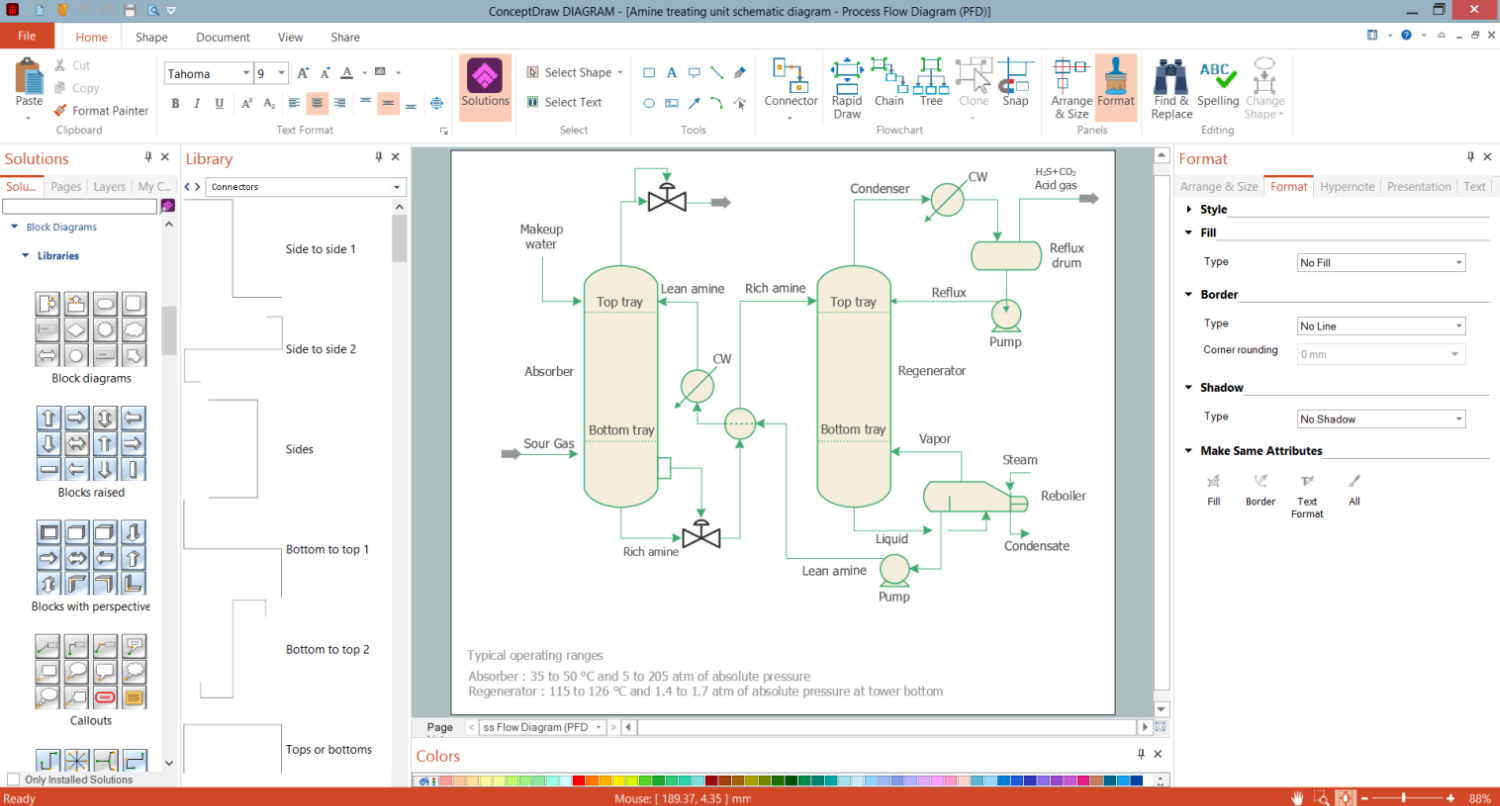The image size is (1500, 806).
Task: Enable Only Installed Solutions checkbox
Action: pyautogui.click(x=13, y=780)
